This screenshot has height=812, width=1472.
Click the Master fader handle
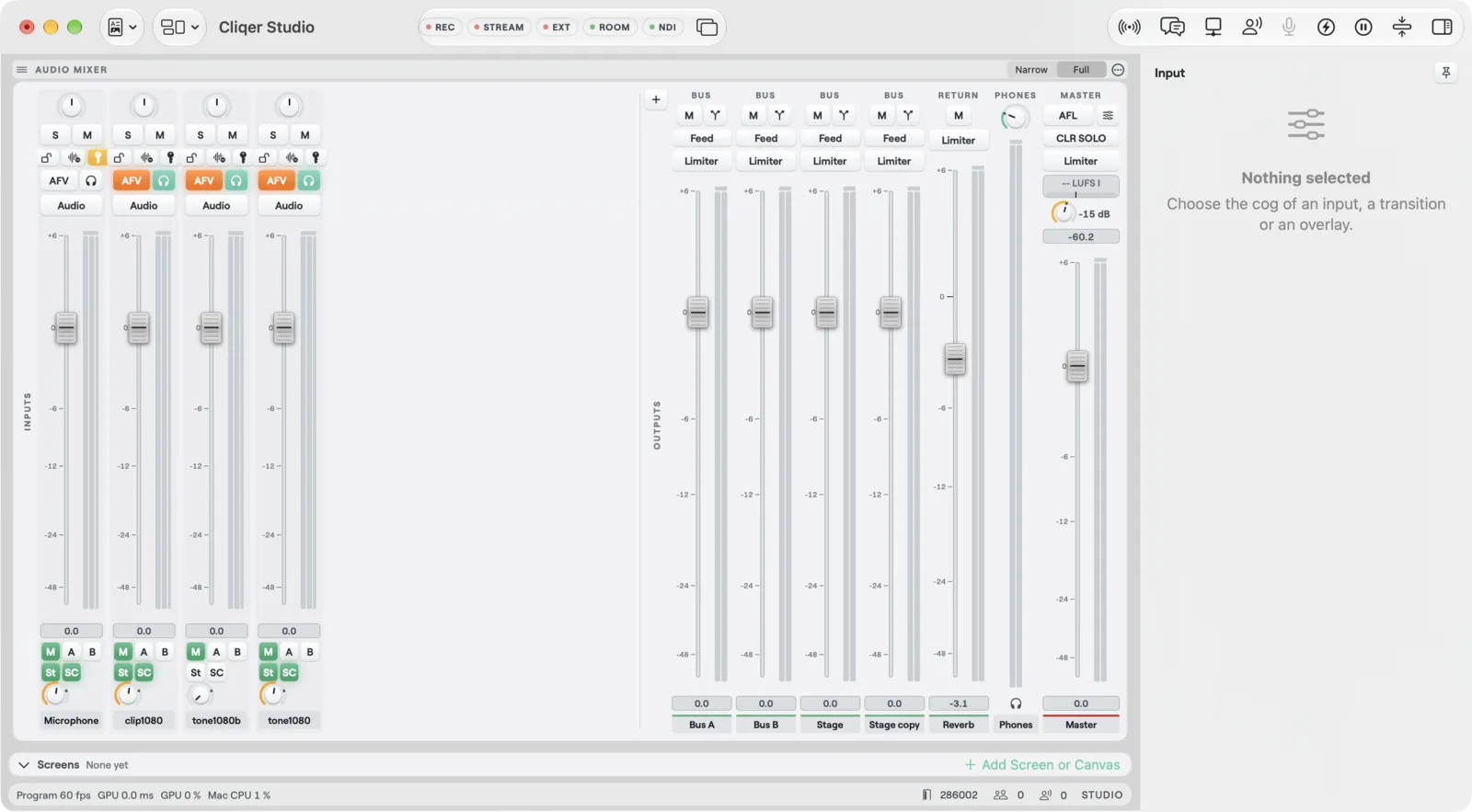(1077, 366)
